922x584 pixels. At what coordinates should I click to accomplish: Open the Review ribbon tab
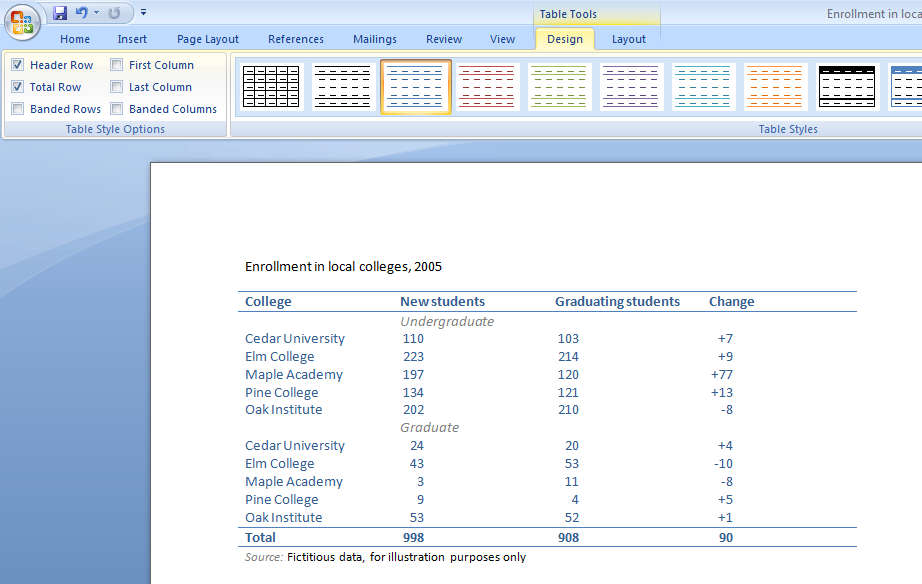[x=443, y=39]
